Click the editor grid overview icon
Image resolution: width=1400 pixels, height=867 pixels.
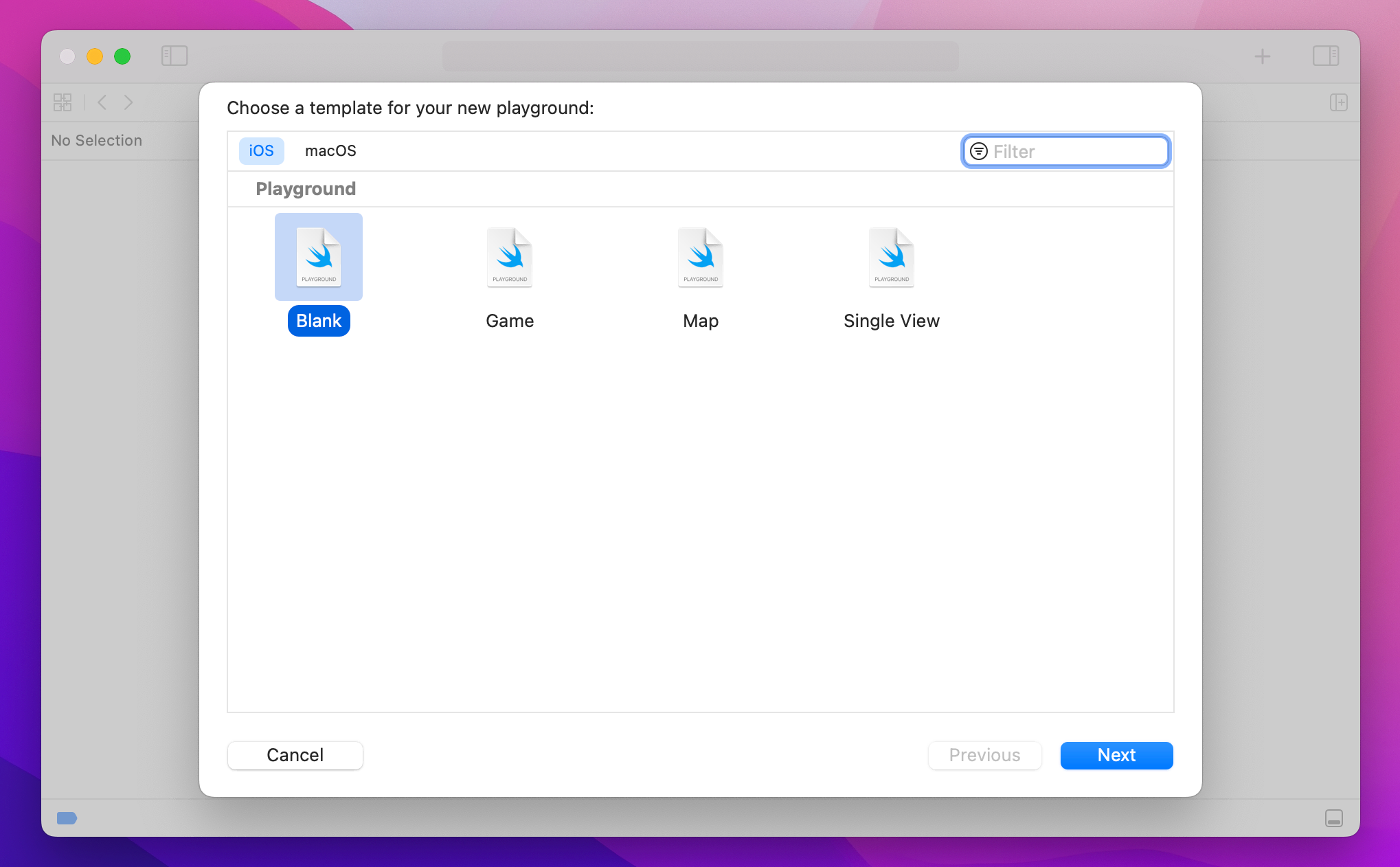[x=63, y=102]
